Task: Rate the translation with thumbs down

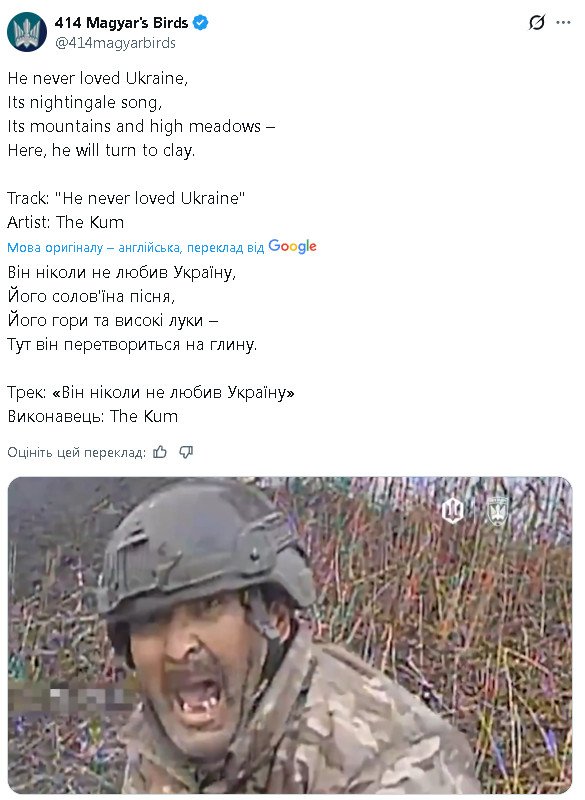Action: tap(186, 452)
